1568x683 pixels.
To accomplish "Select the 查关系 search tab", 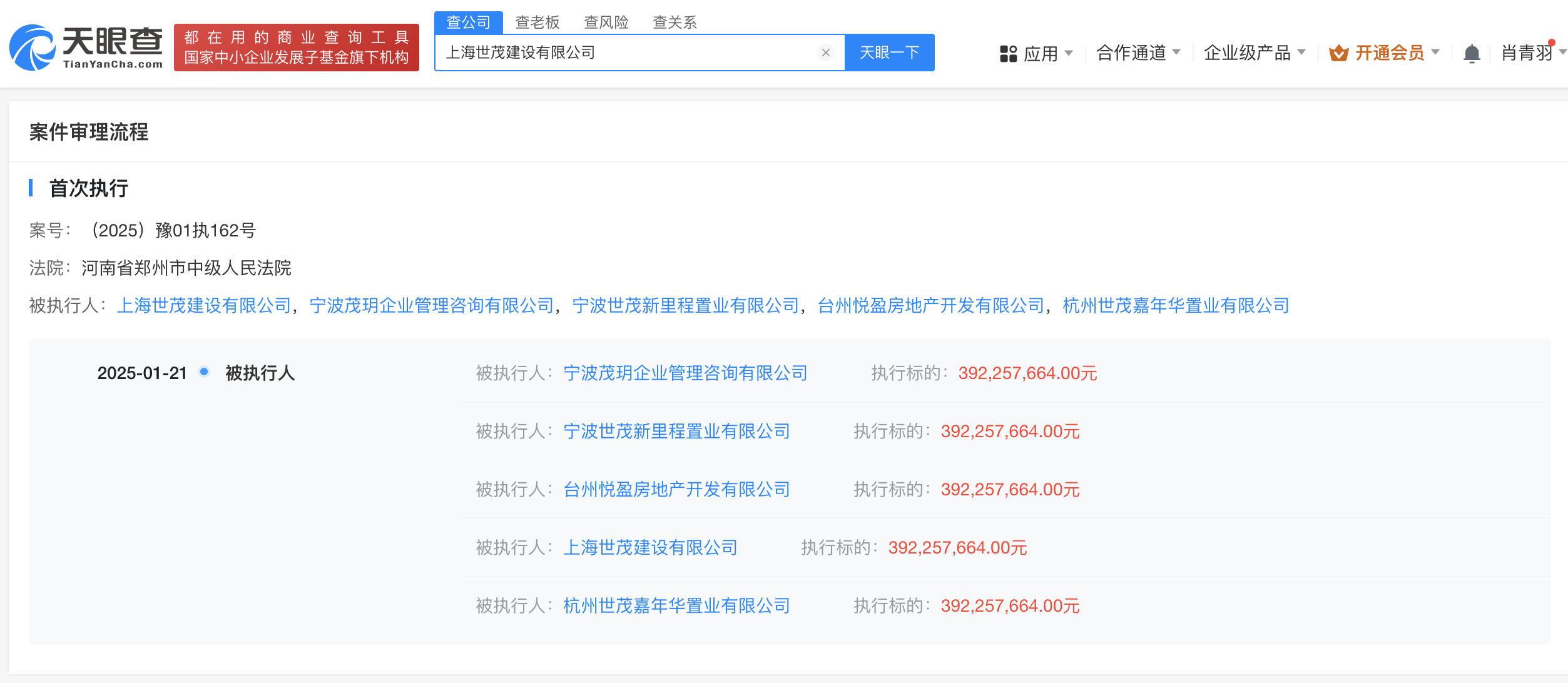I will (675, 23).
